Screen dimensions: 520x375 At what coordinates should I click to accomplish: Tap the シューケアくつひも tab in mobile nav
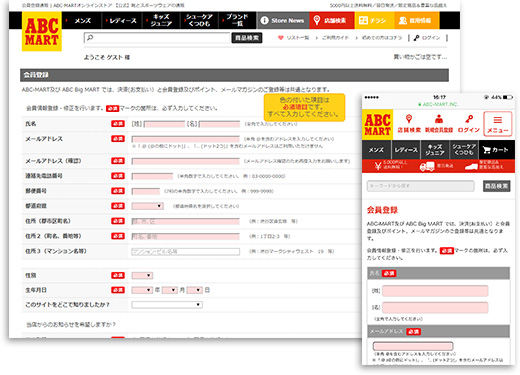coord(464,150)
